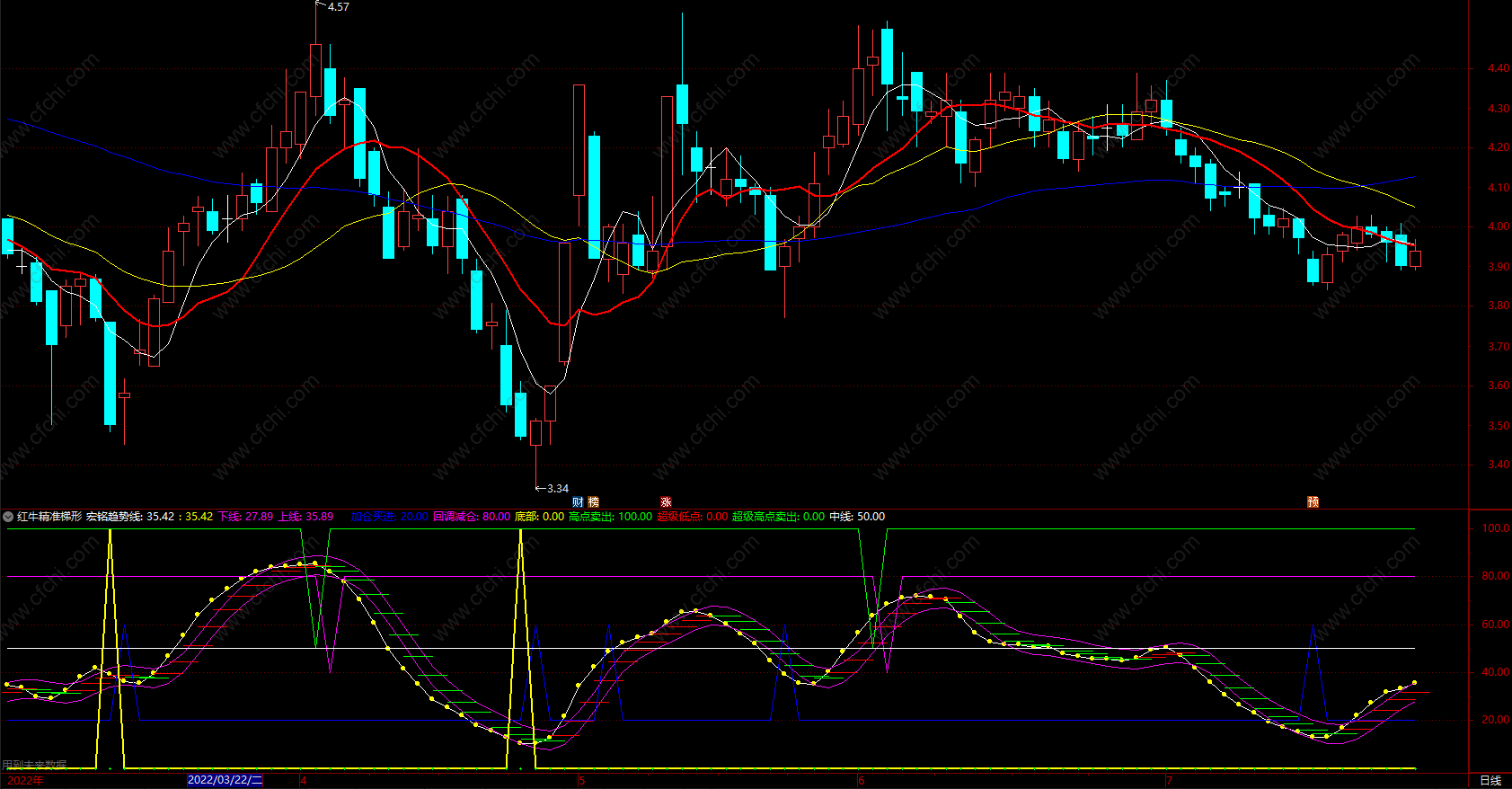Click the 4.00 price axis label

tap(1498, 226)
